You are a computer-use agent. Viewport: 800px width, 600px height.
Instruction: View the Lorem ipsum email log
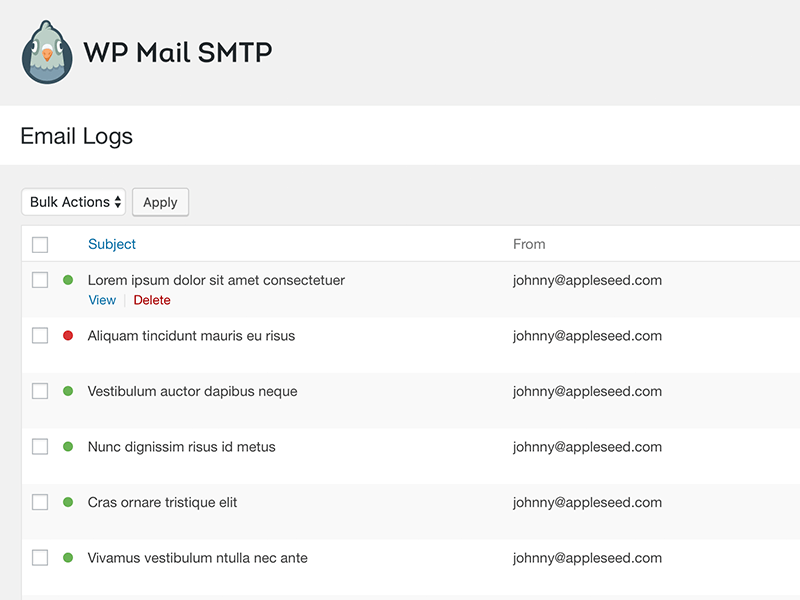(102, 300)
